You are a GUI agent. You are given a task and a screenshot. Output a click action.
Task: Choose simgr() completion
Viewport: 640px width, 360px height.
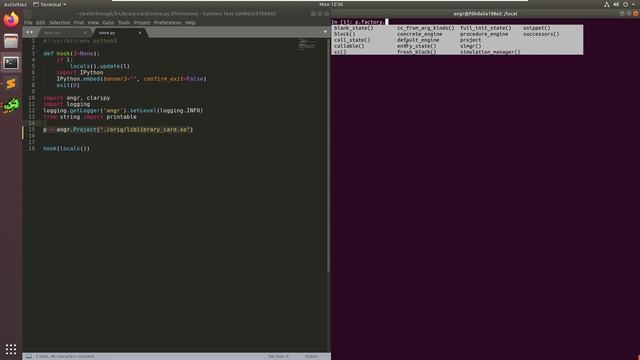(471, 46)
